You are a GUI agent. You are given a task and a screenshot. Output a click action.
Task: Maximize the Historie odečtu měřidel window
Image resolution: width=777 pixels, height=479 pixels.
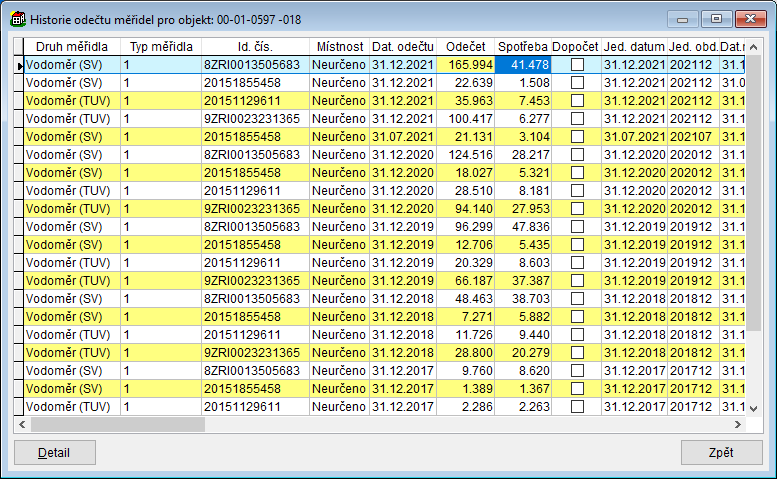click(716, 18)
